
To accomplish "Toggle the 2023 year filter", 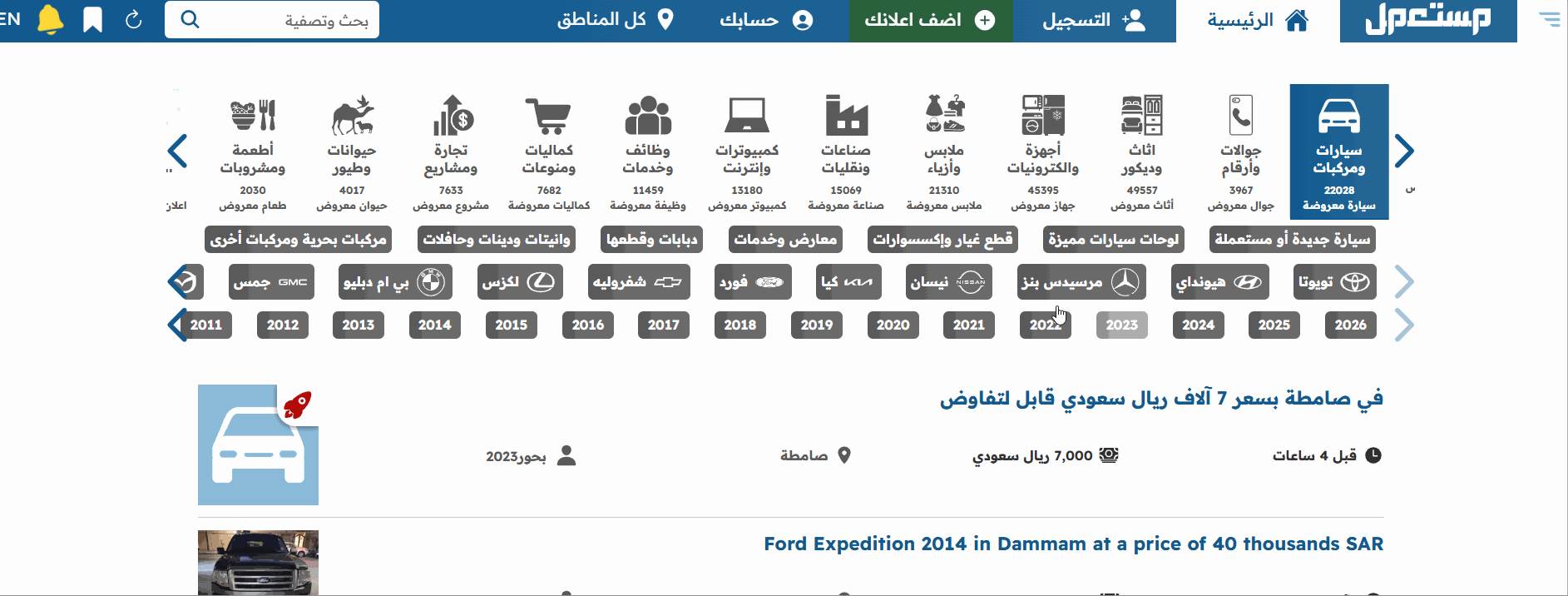I will coord(1121,325).
